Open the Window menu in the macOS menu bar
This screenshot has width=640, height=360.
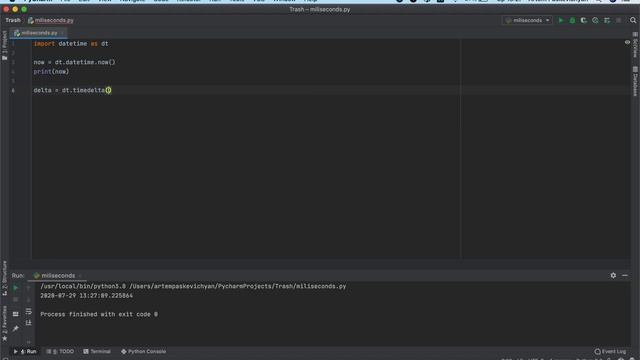point(284,1)
